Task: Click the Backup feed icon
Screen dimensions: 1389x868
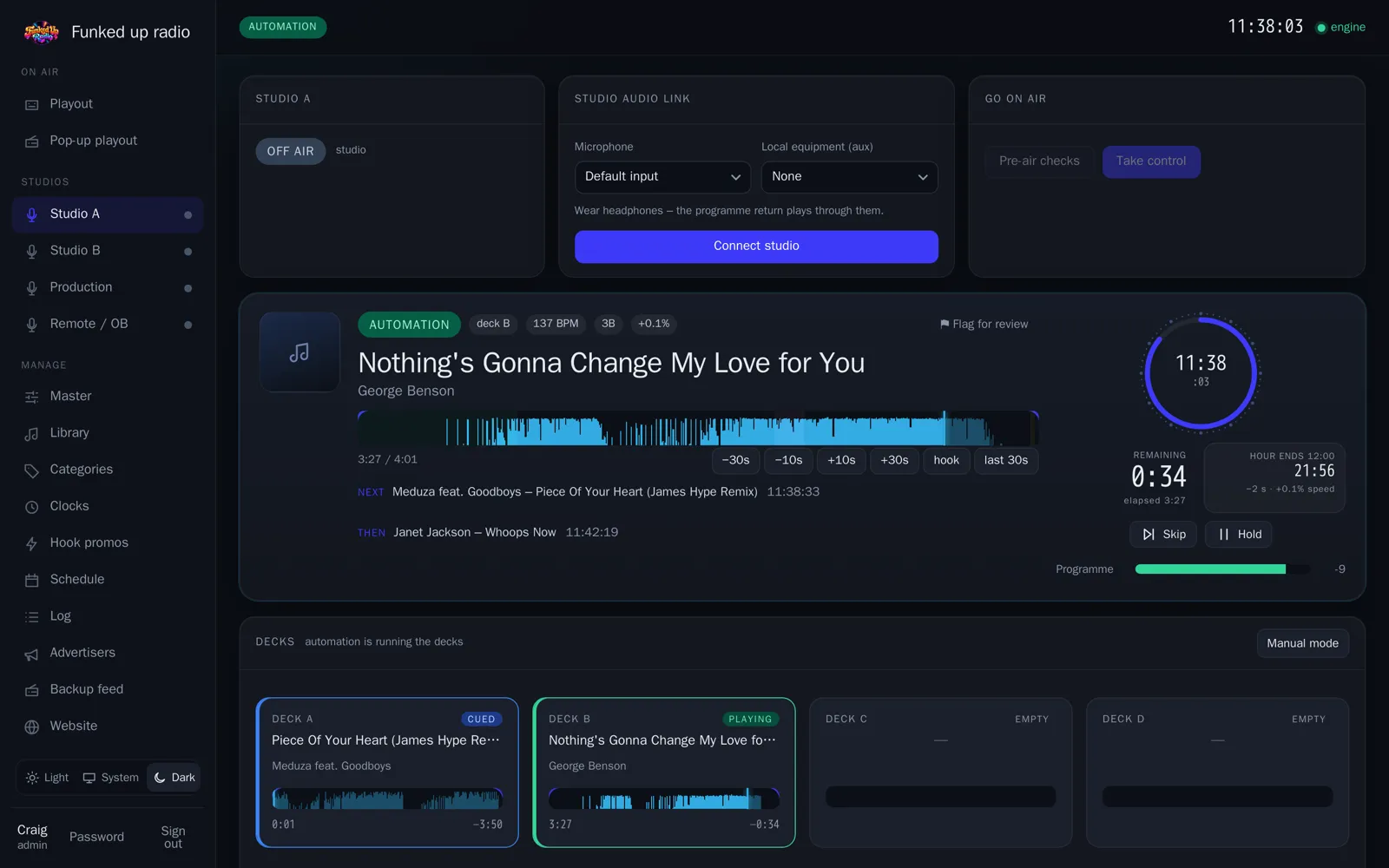Action: point(32,690)
